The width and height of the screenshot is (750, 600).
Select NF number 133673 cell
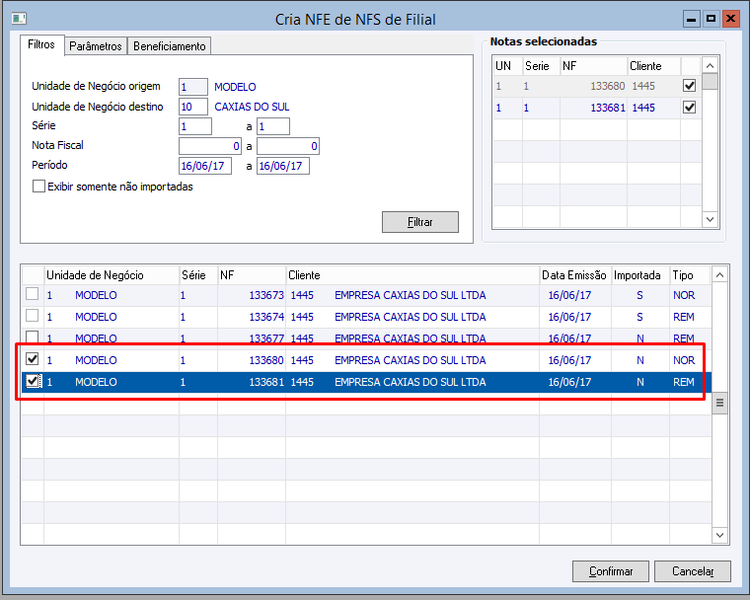[x=252, y=295]
